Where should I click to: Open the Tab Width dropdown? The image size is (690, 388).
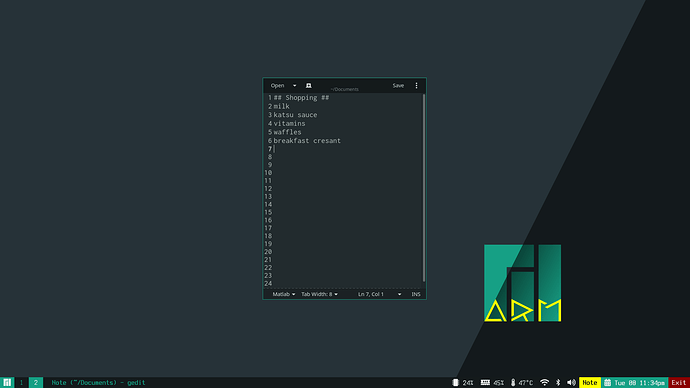pos(319,294)
